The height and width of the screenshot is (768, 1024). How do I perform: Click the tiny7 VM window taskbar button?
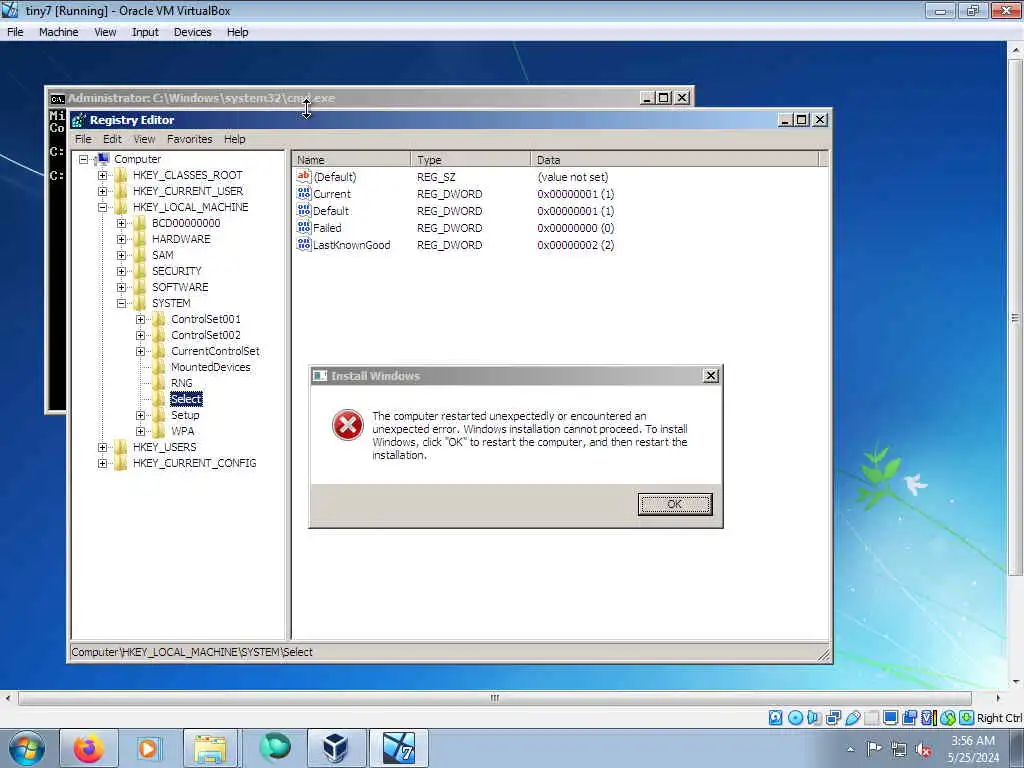(x=398, y=748)
